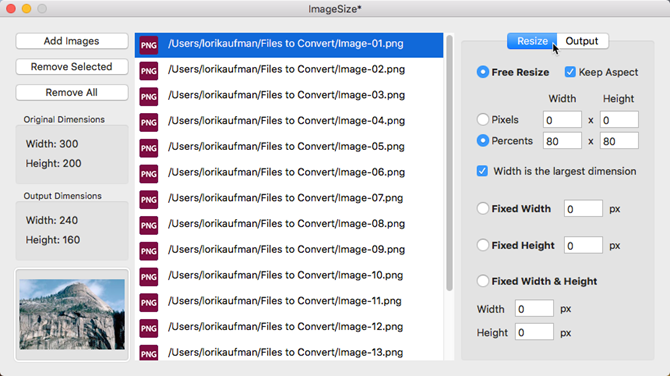
Task: Click the PNG icon for Image-05.png
Action: 149,148
